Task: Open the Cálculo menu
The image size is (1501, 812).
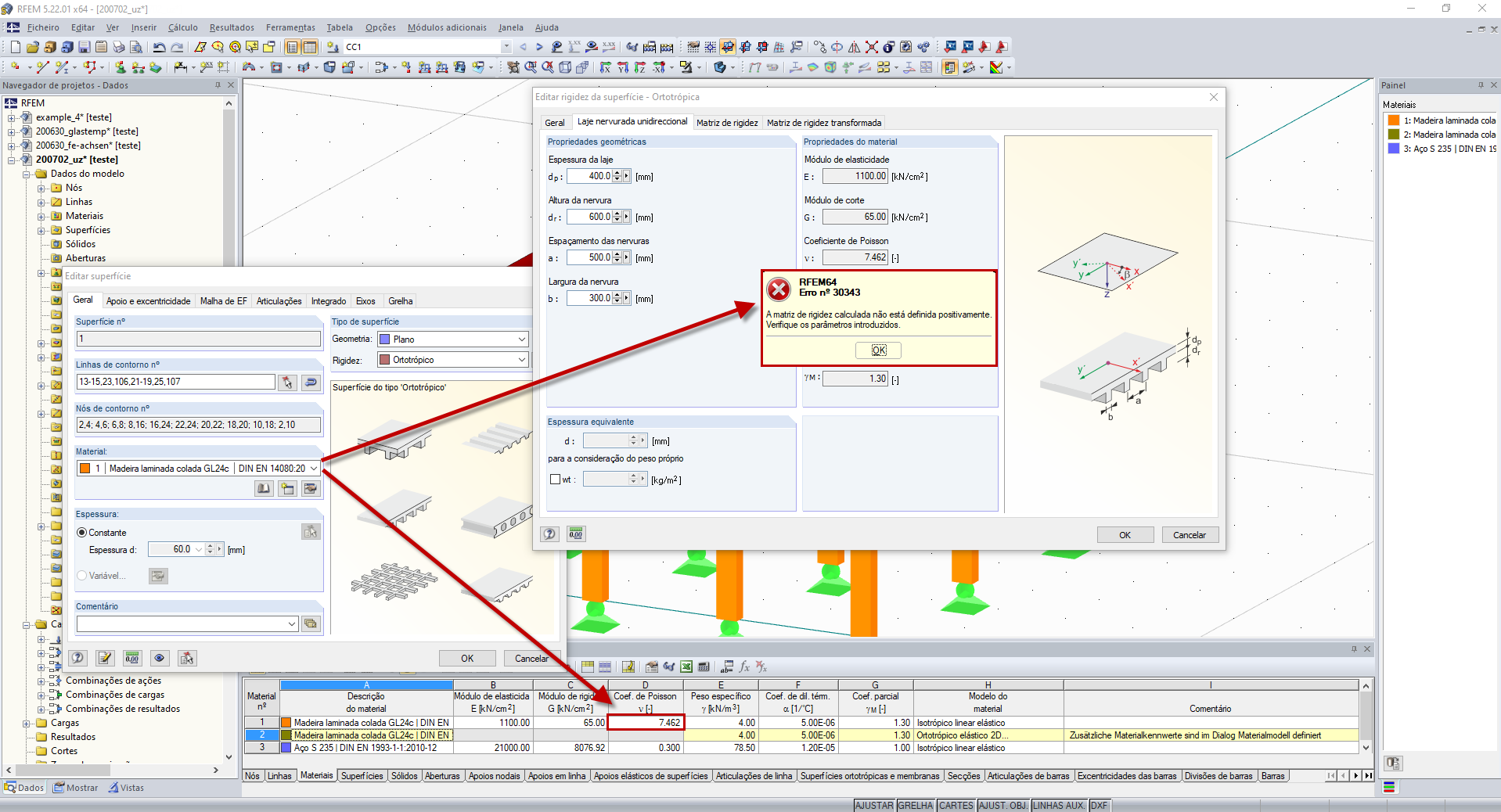Action: point(183,27)
